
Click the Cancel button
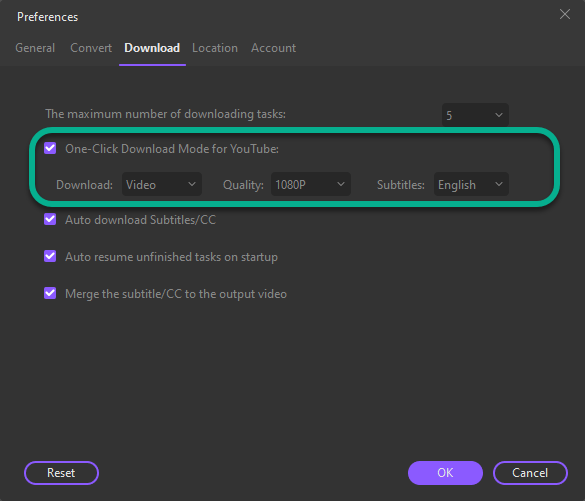(x=530, y=473)
